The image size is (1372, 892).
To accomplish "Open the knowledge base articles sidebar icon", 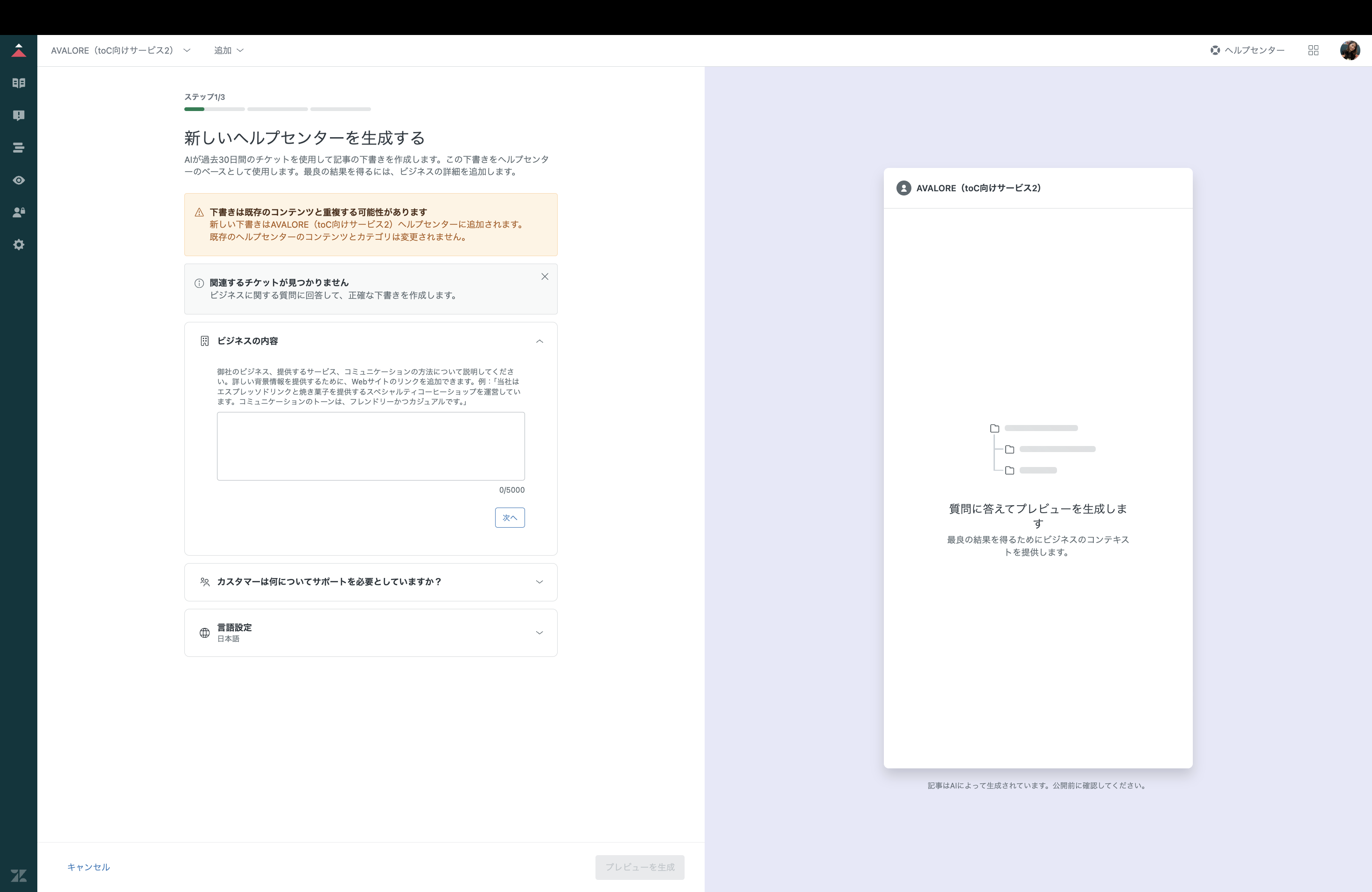I will [x=19, y=83].
